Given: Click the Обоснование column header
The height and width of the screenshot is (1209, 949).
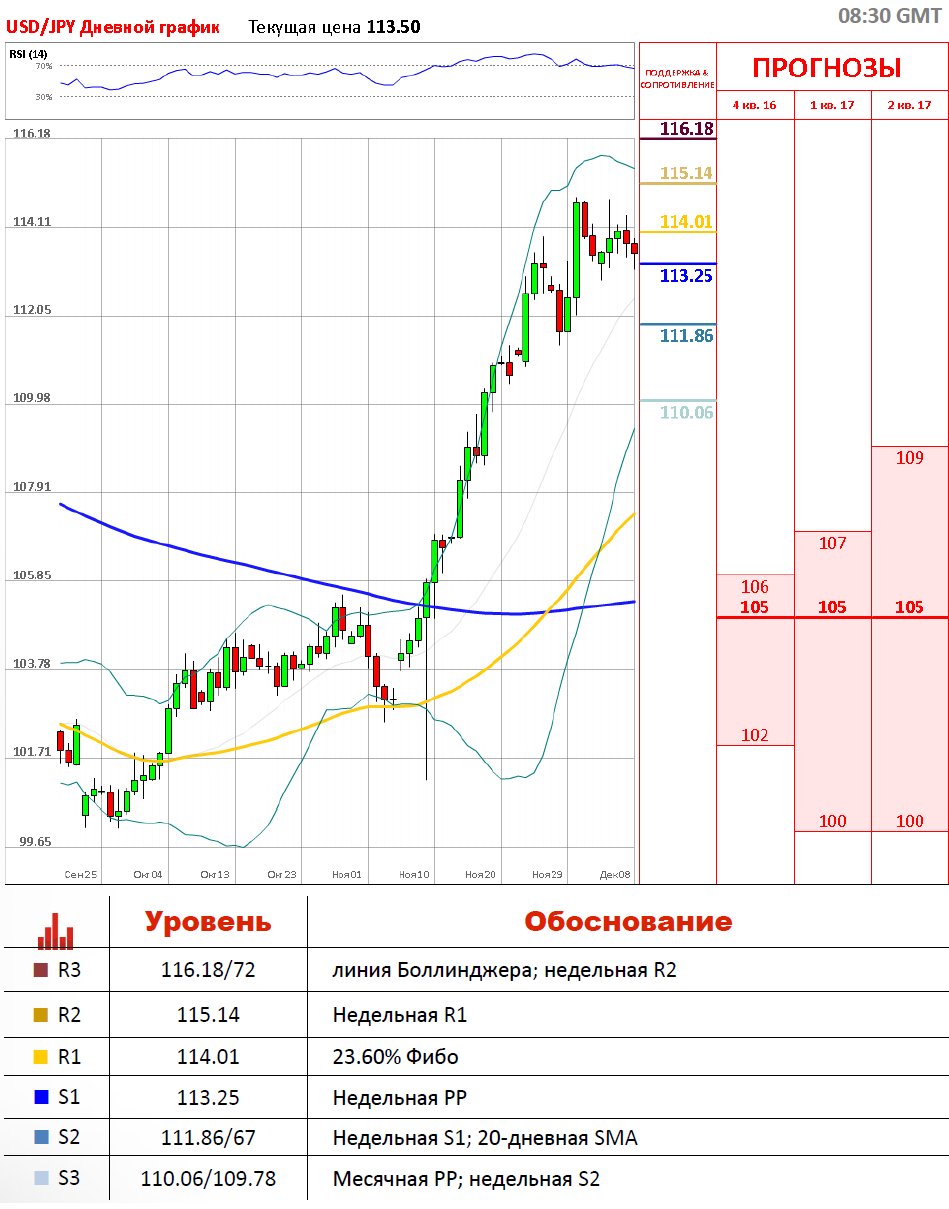Looking at the screenshot, I should click(628, 921).
